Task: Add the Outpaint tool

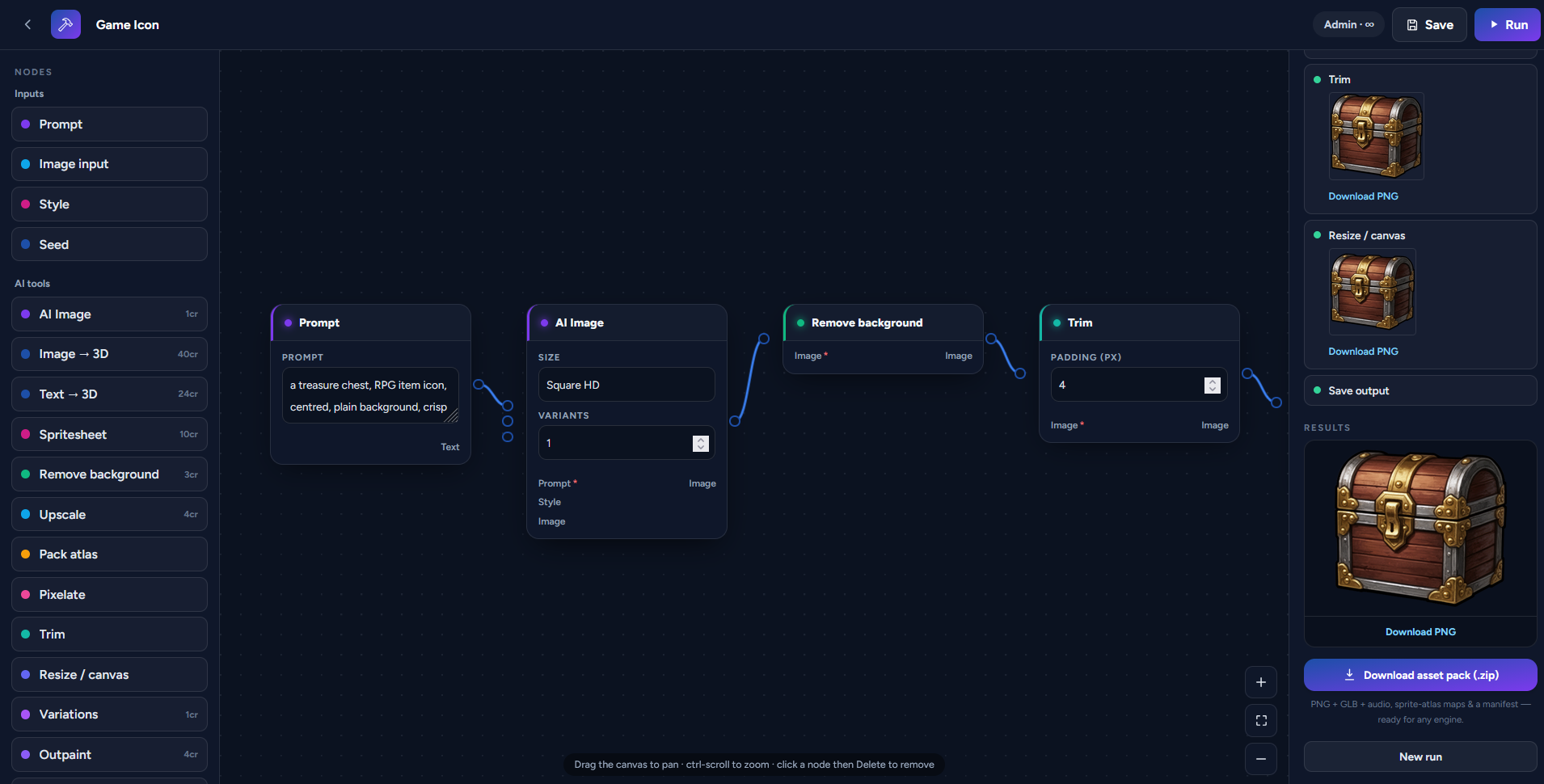Action: (x=109, y=754)
